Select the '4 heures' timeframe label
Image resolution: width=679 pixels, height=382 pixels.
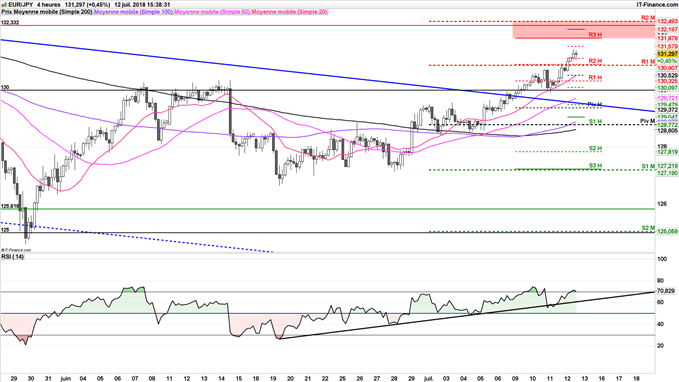(x=48, y=4)
